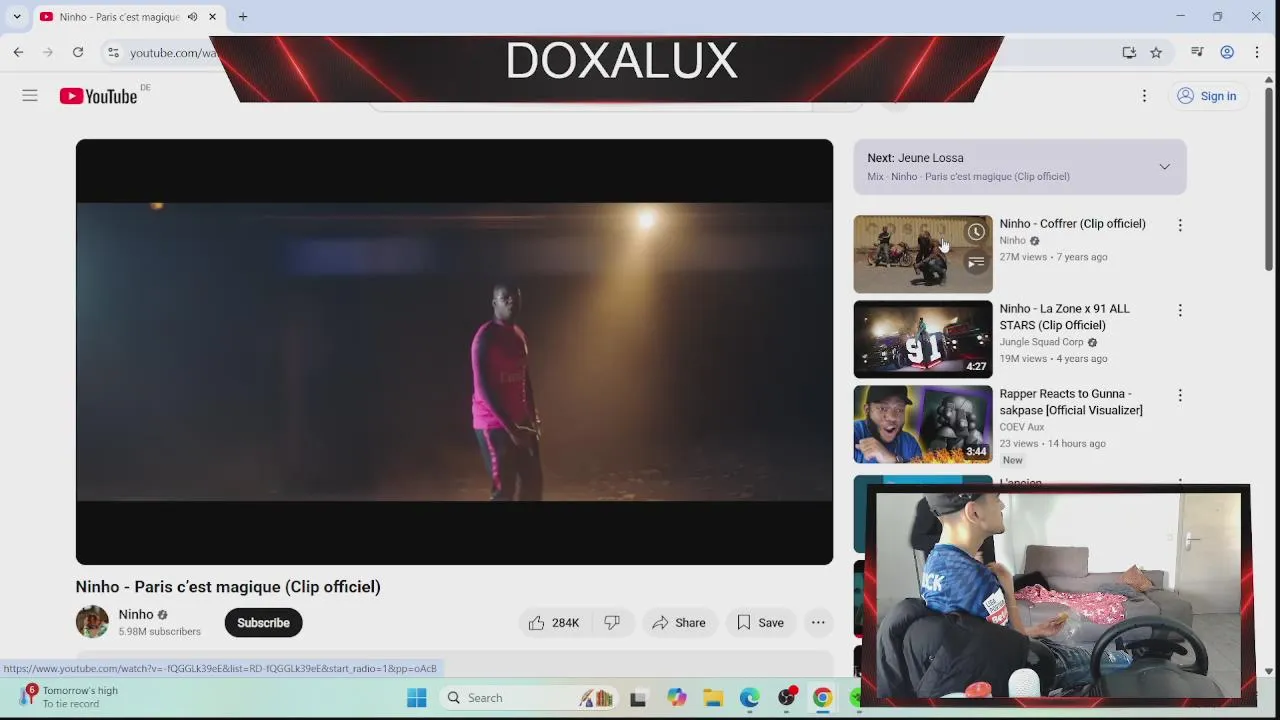Image resolution: width=1280 pixels, height=720 pixels.
Task: Click the taskbar Search box
Action: (528, 698)
